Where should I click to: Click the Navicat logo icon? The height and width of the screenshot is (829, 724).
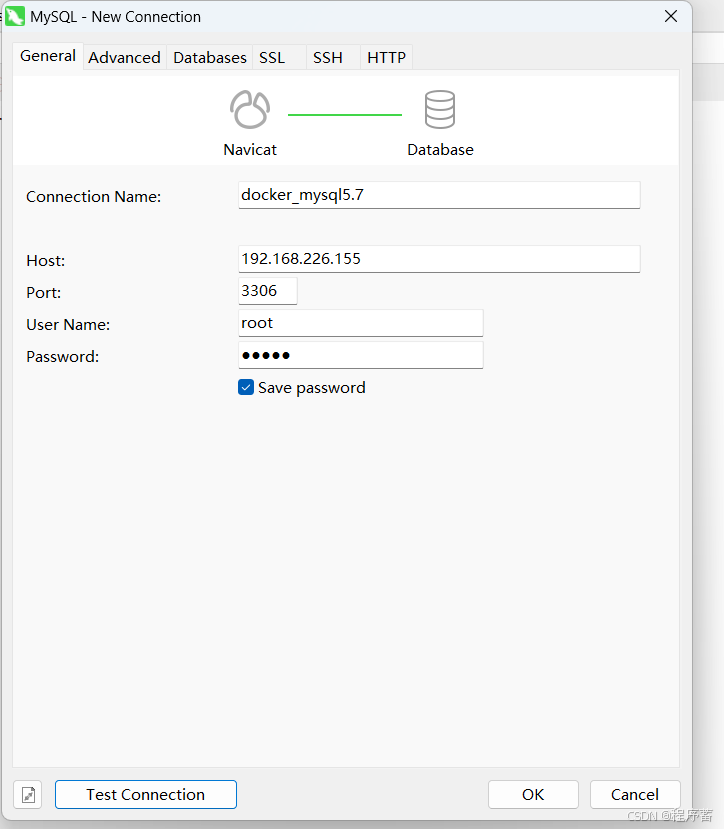(250, 110)
